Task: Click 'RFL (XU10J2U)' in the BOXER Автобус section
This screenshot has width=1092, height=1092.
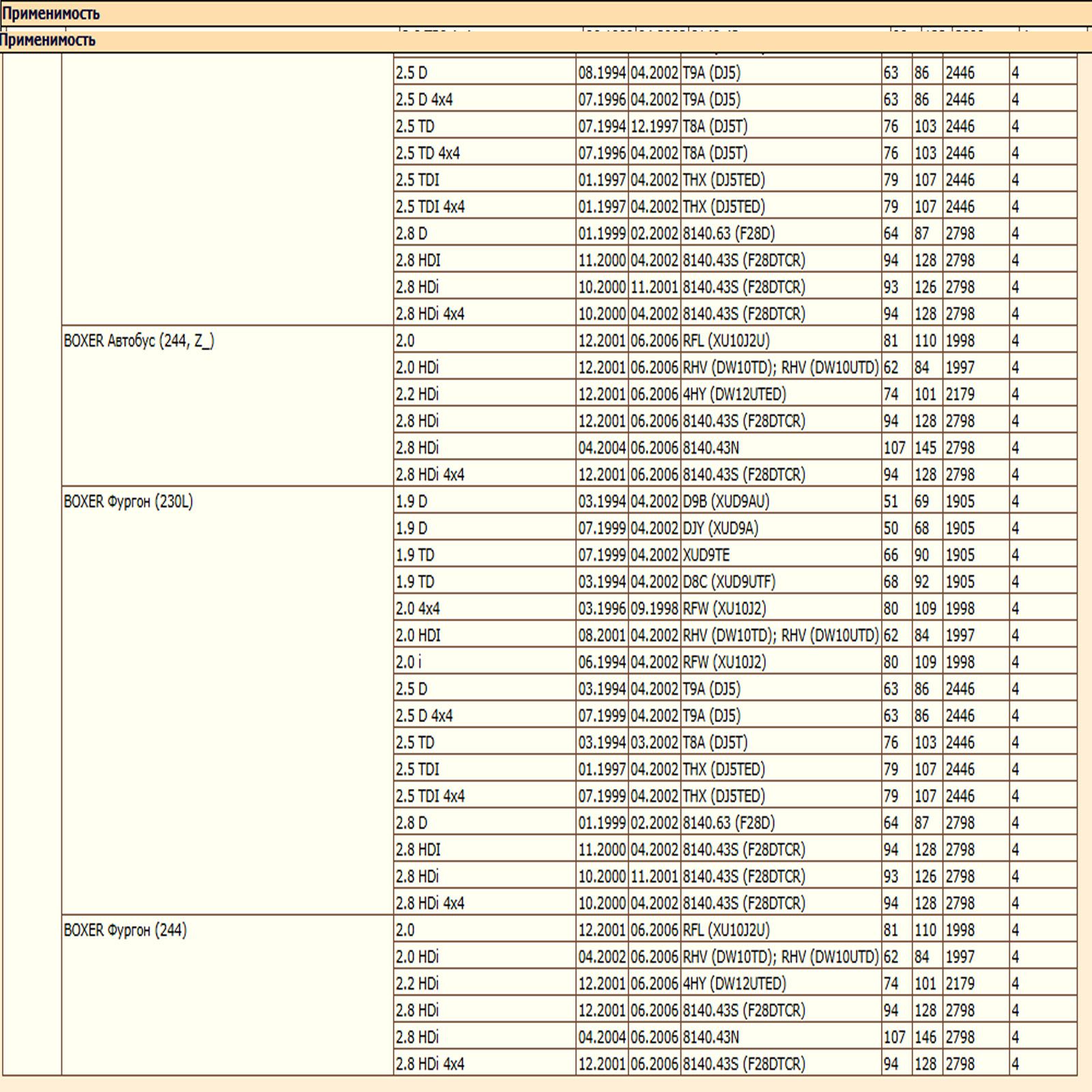Action: 726,341
